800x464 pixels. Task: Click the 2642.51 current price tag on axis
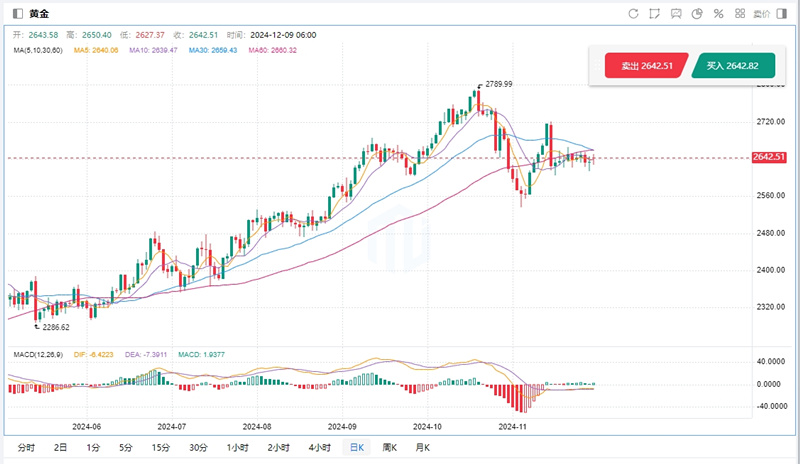(769, 157)
